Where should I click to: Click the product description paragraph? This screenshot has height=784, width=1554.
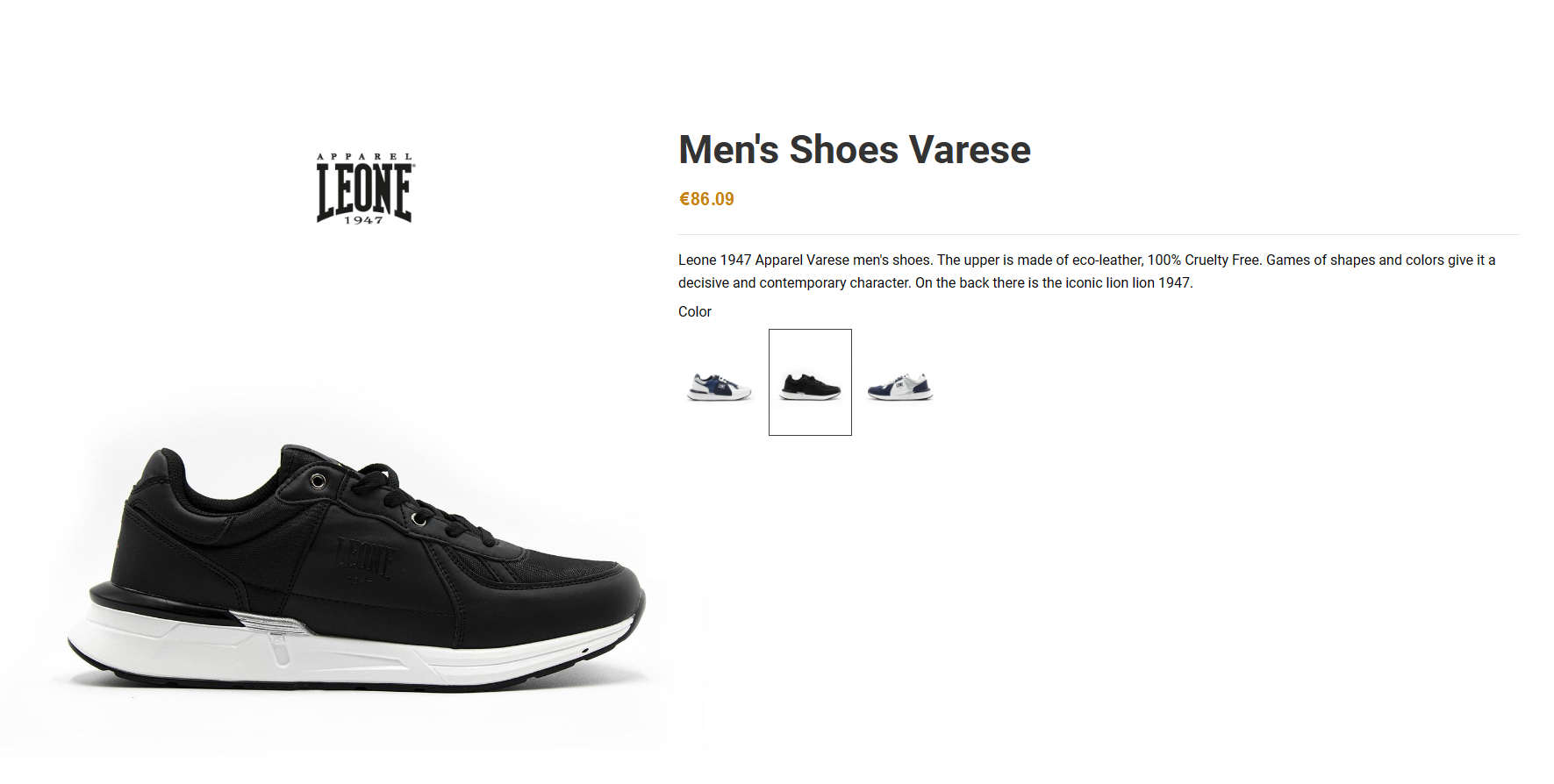(x=1086, y=271)
